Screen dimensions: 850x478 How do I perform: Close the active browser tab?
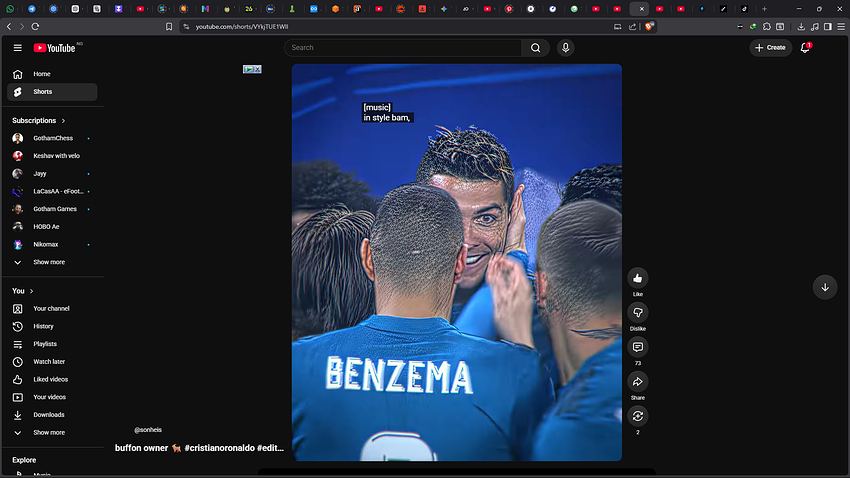coord(641,9)
